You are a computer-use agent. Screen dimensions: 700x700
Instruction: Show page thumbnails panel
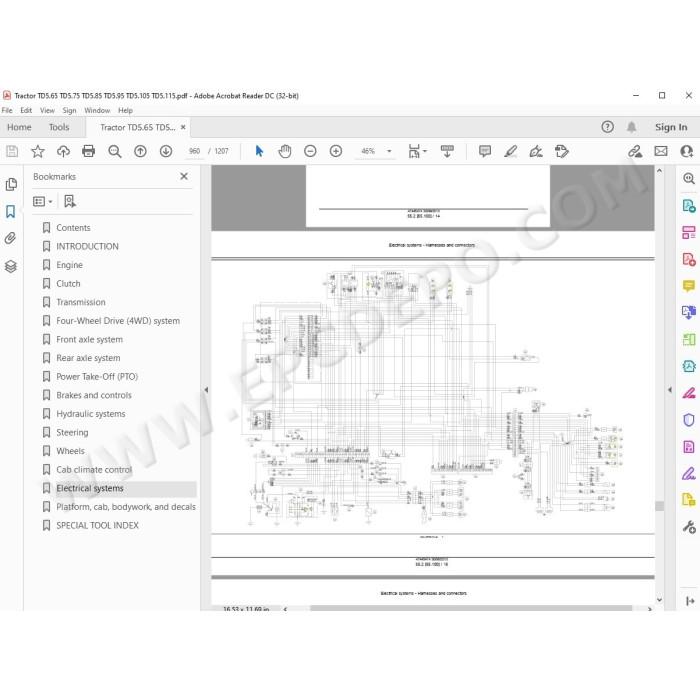coord(11,184)
